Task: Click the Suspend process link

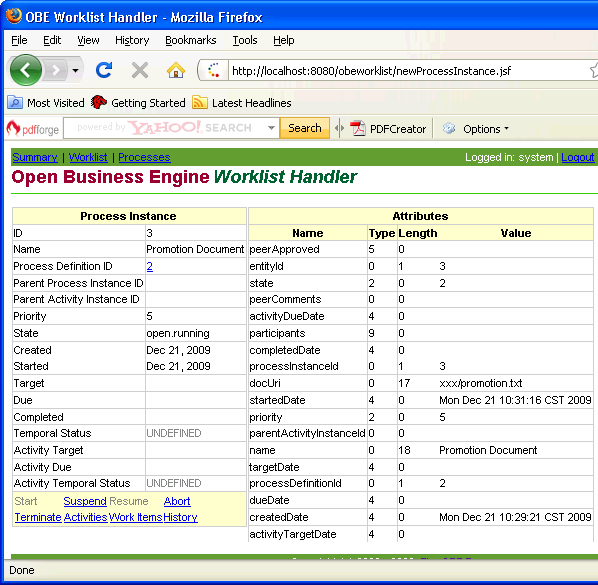Action: pyautogui.click(x=85, y=501)
